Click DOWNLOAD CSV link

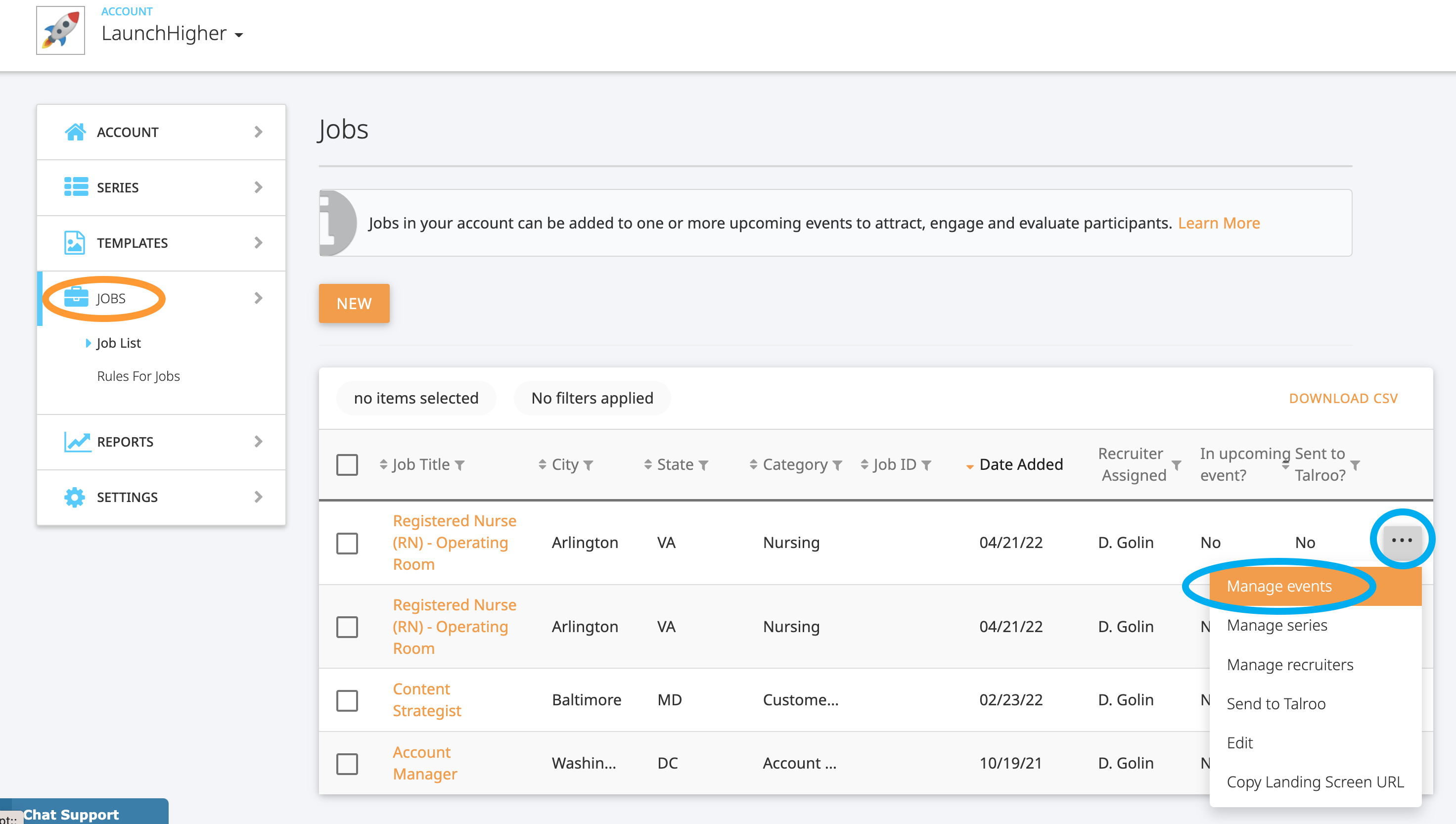(x=1343, y=399)
